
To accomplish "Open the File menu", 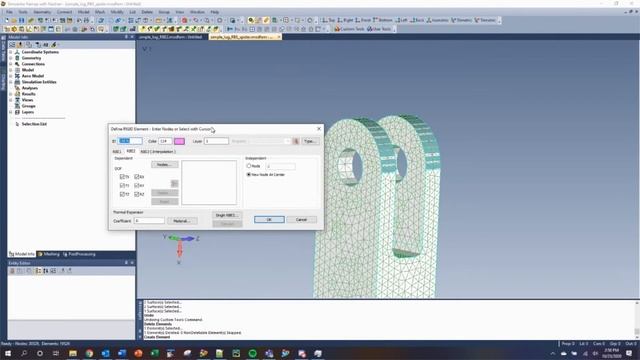I will 9,12.
